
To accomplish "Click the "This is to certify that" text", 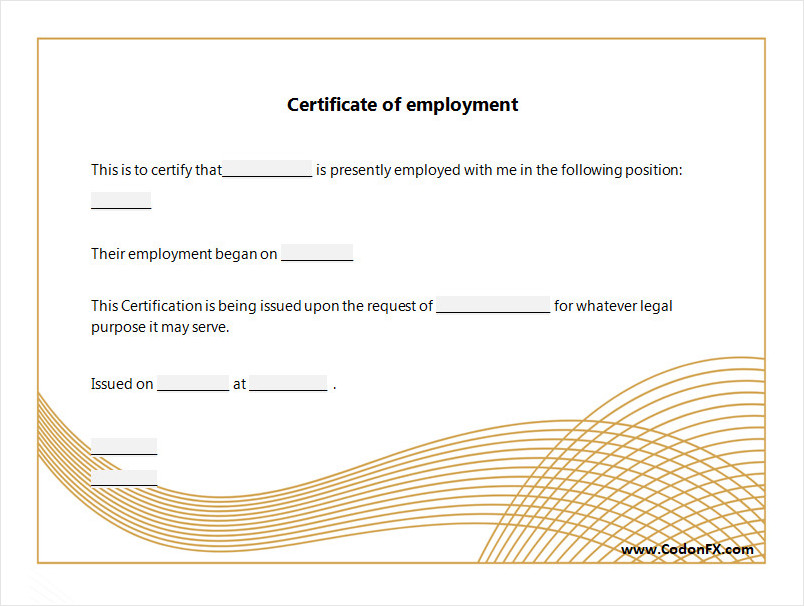I will (x=156, y=170).
